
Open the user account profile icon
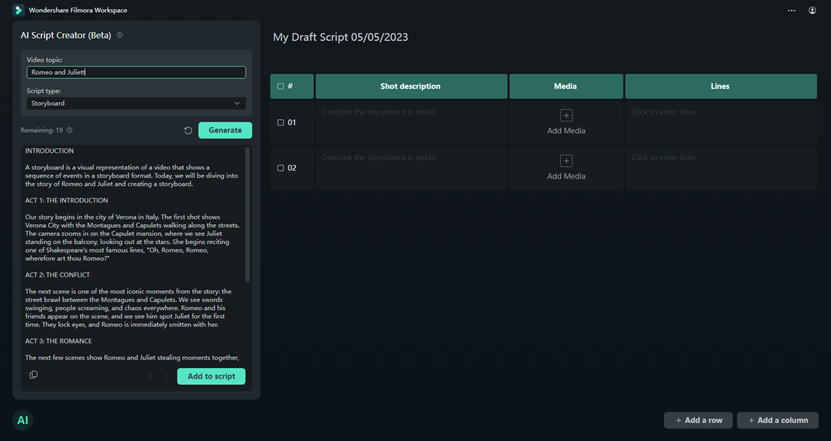coord(812,10)
